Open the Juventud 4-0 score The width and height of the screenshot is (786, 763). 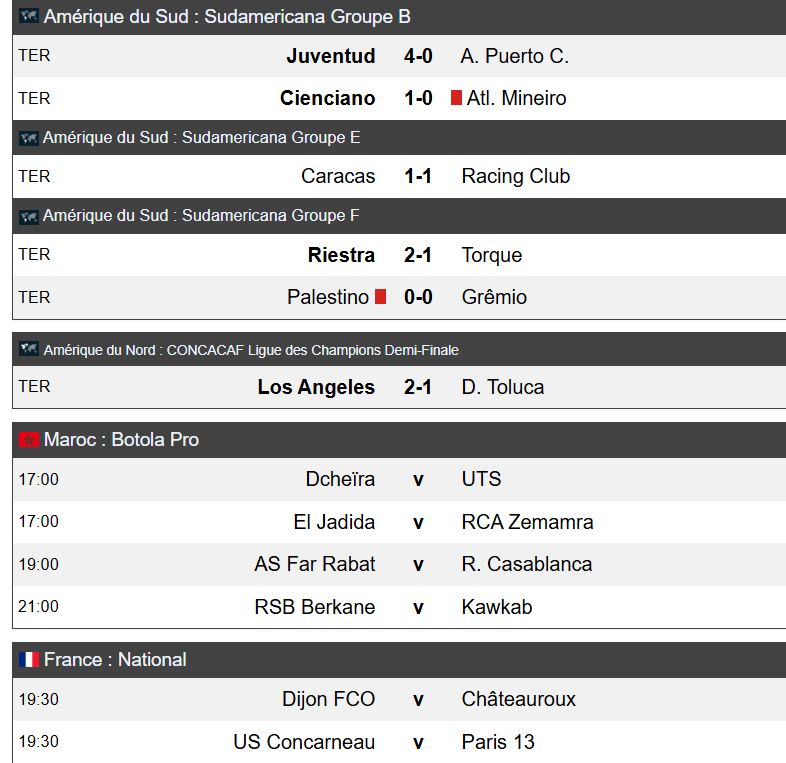pos(418,56)
